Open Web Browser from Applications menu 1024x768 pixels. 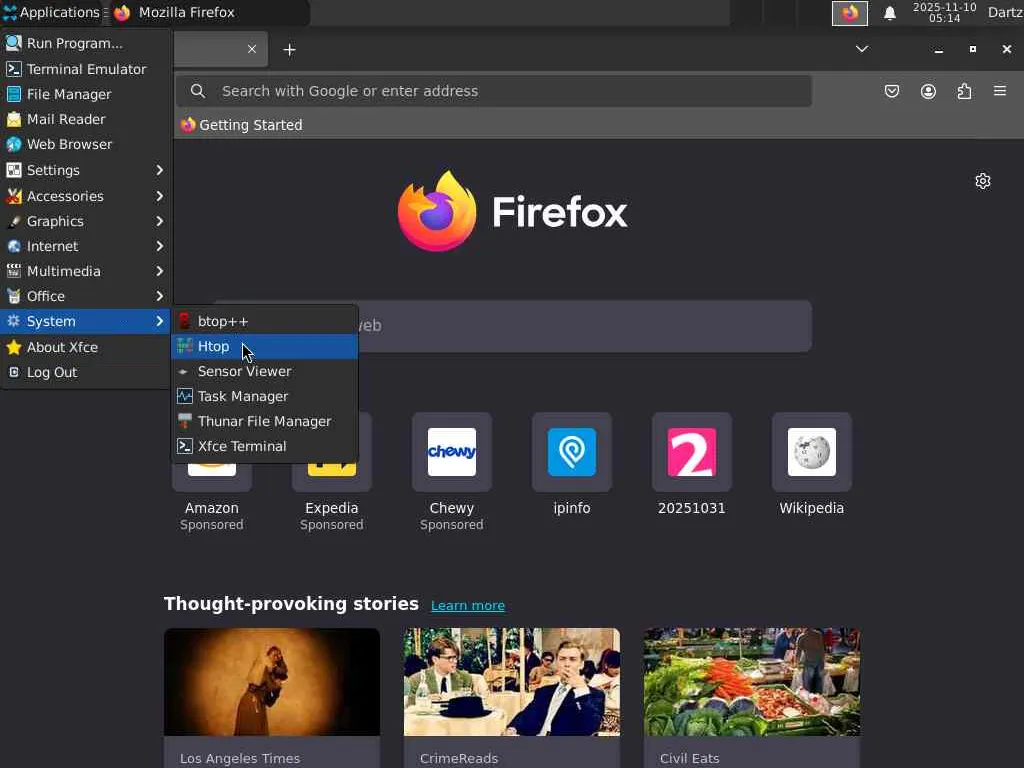click(86, 144)
